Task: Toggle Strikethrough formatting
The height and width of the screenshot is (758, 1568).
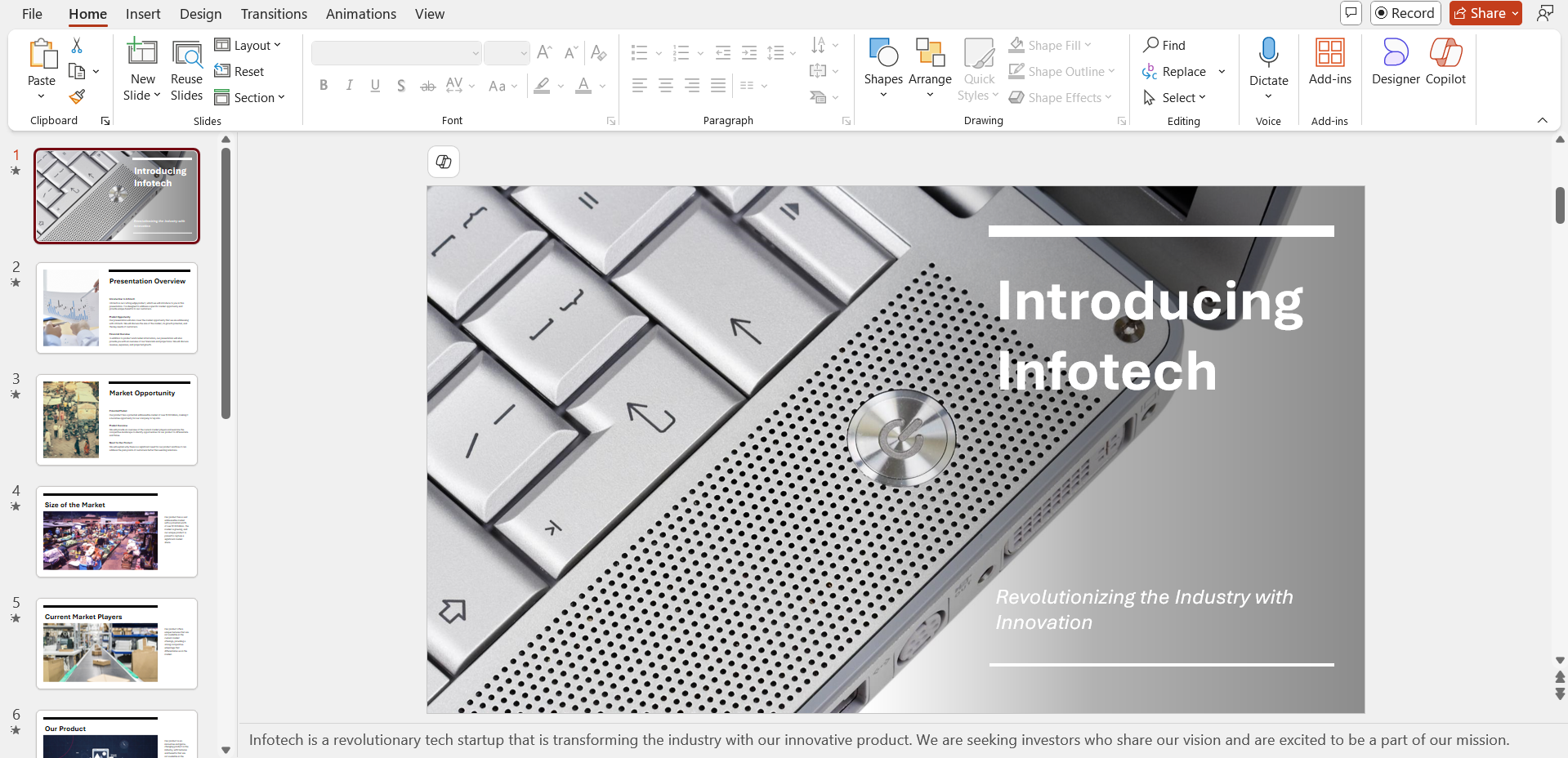Action: coord(427,85)
